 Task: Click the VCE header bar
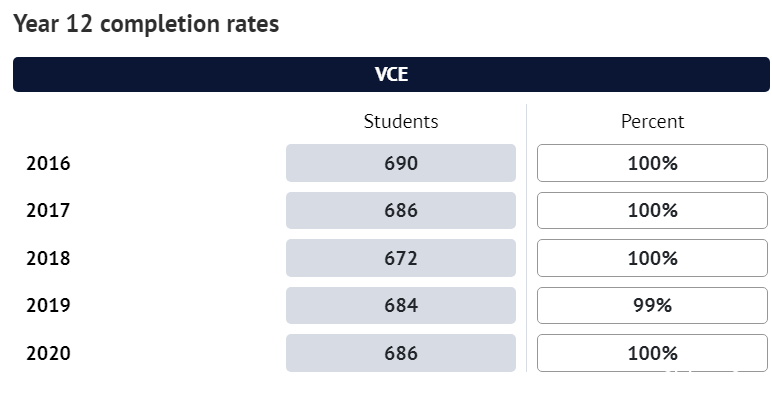[x=391, y=74]
